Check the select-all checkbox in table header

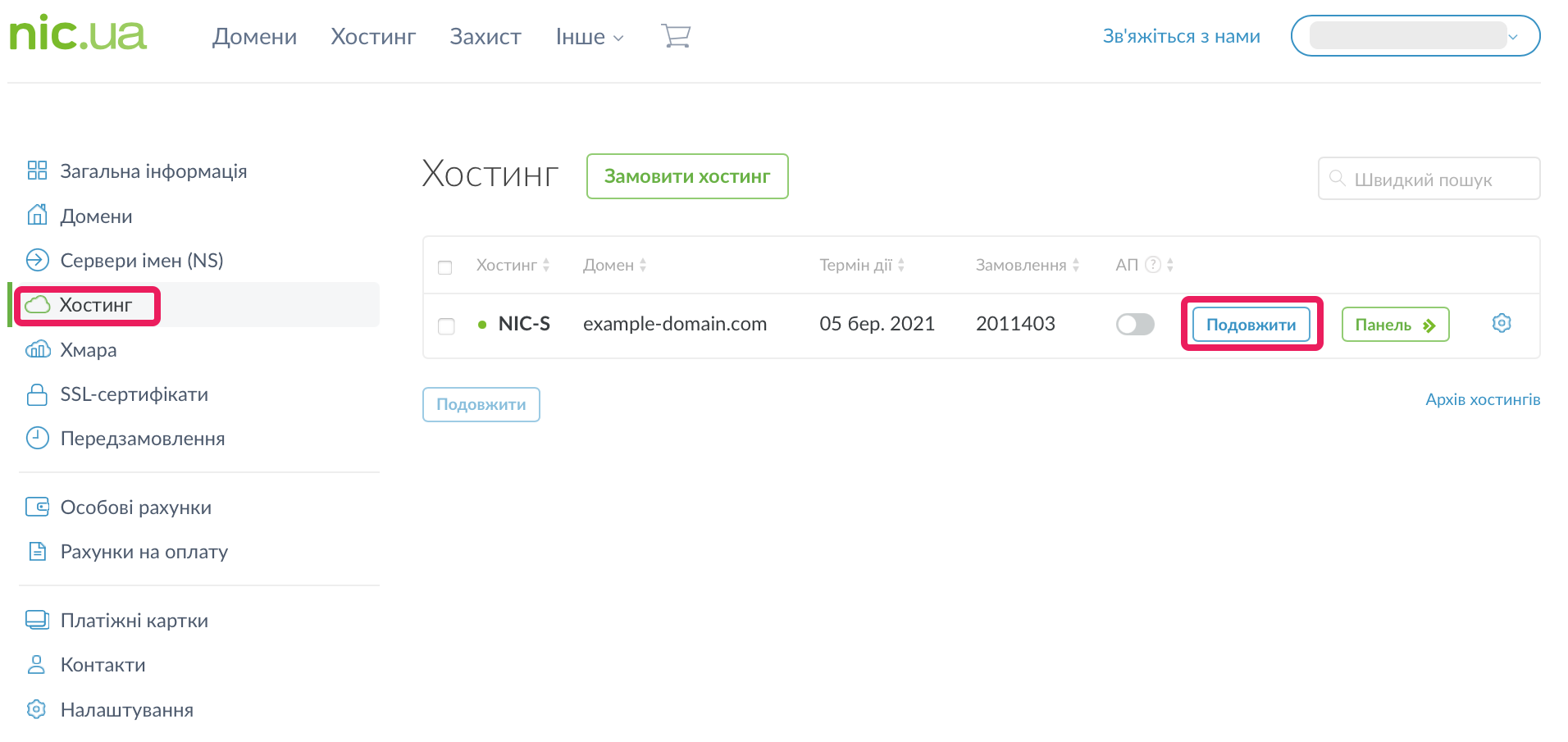pos(445,267)
